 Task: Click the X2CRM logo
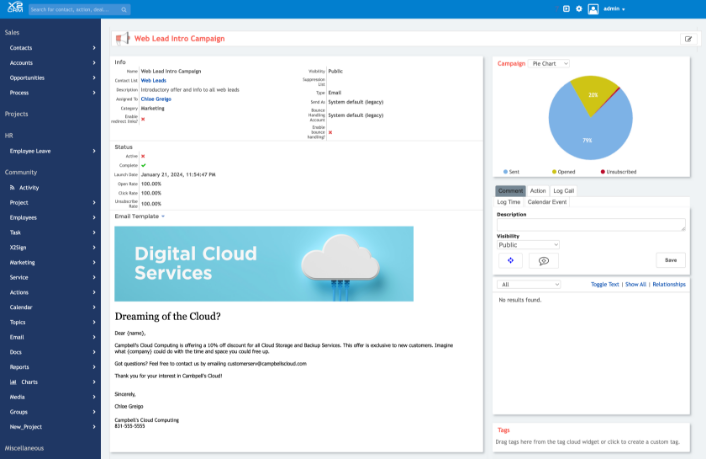point(12,9)
